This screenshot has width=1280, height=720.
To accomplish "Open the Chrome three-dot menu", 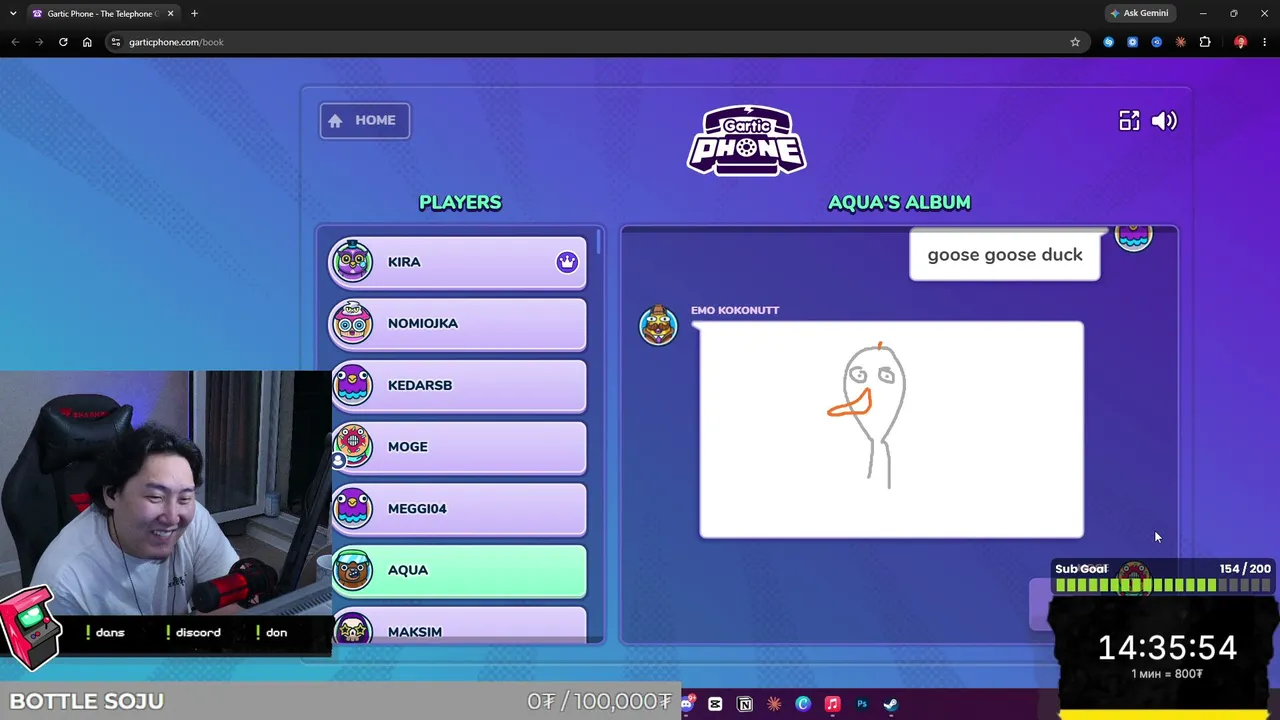I will tap(1265, 42).
